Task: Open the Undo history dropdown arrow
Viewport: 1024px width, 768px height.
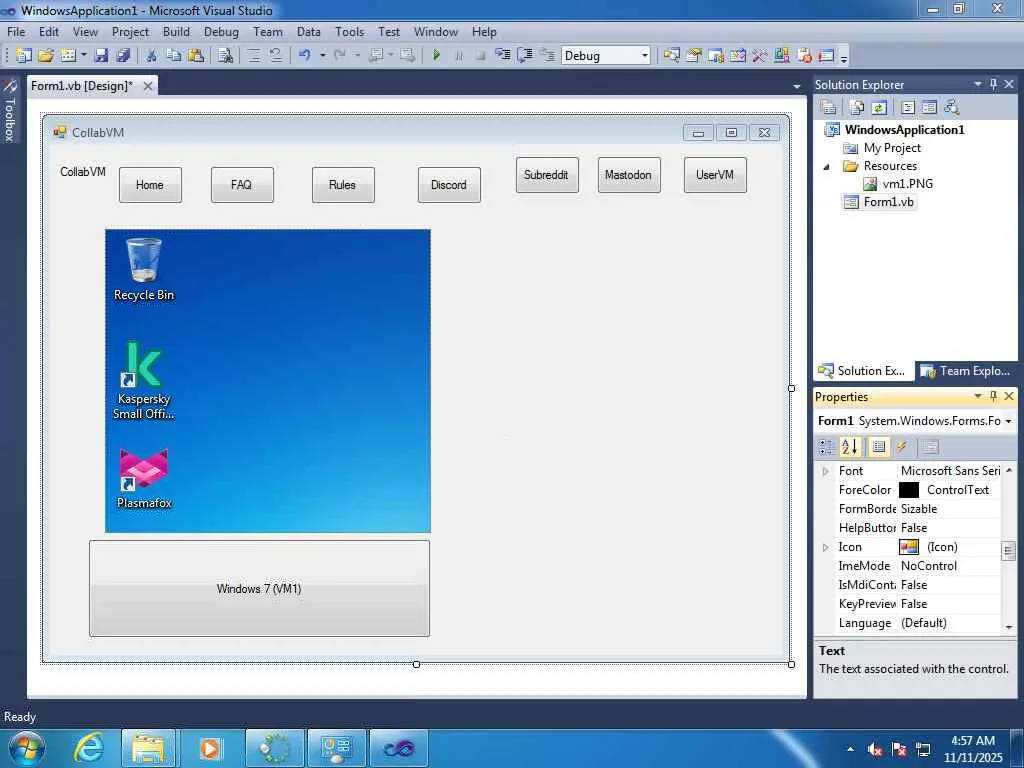Action: coord(323,56)
